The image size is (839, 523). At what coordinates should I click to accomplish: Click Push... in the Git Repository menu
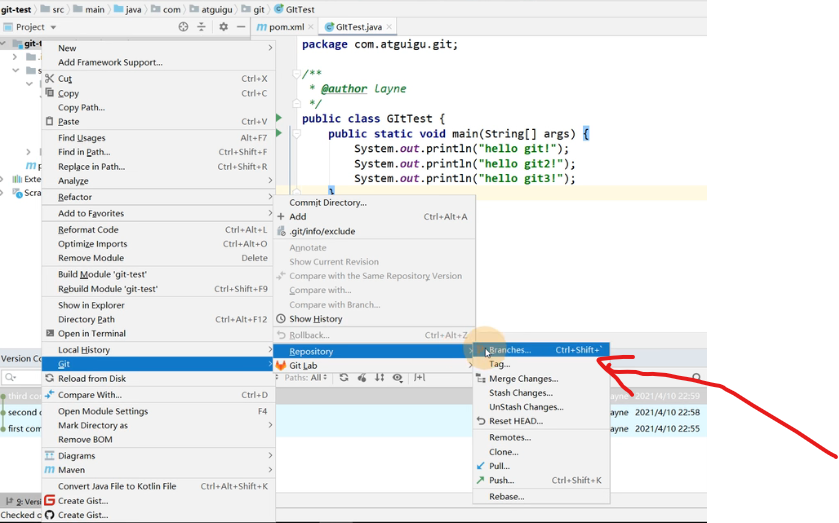pos(501,480)
